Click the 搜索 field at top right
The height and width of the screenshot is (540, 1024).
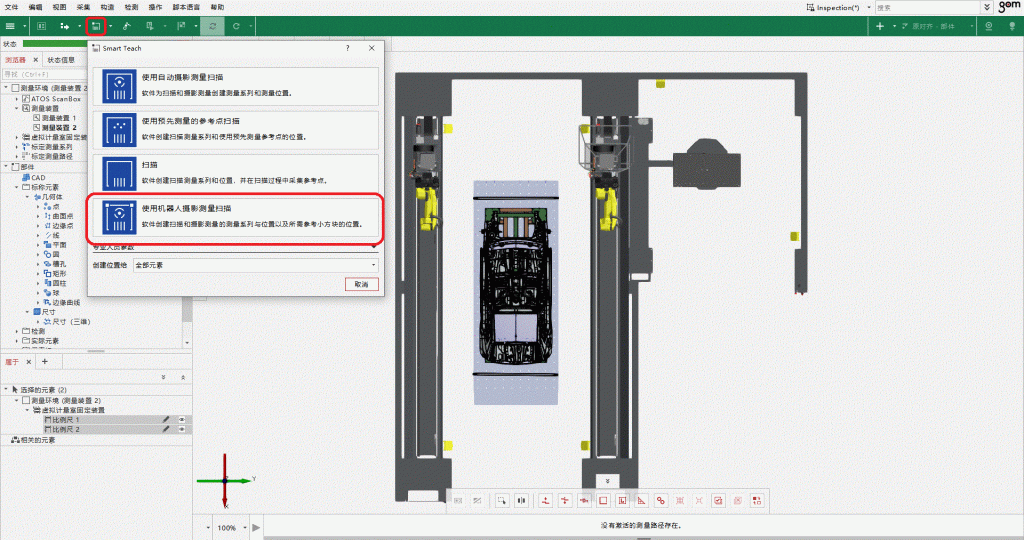[927, 7]
